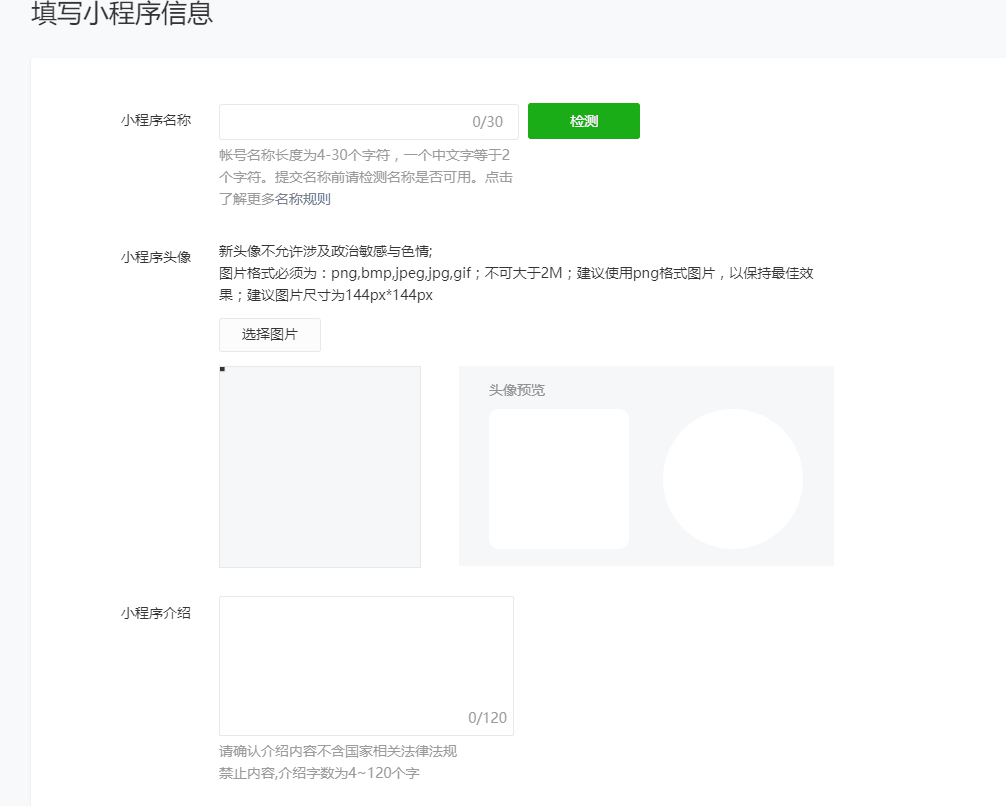Click the circular avatar preview

[732, 479]
